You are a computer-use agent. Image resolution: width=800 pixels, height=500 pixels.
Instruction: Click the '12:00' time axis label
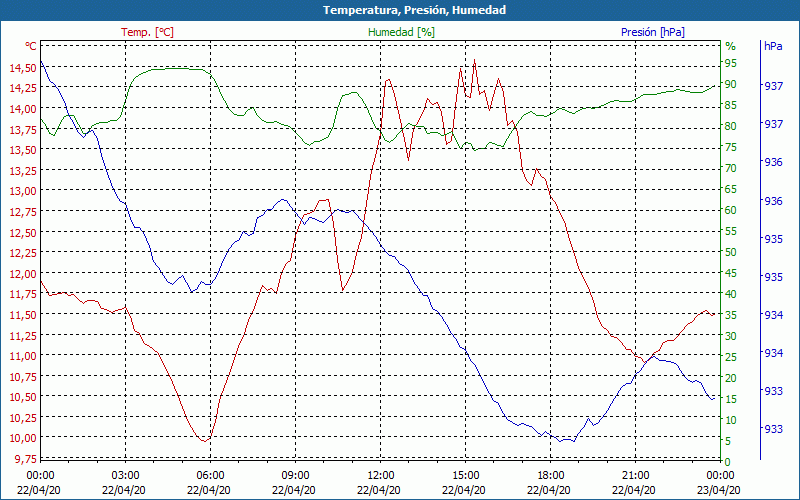click(380, 476)
